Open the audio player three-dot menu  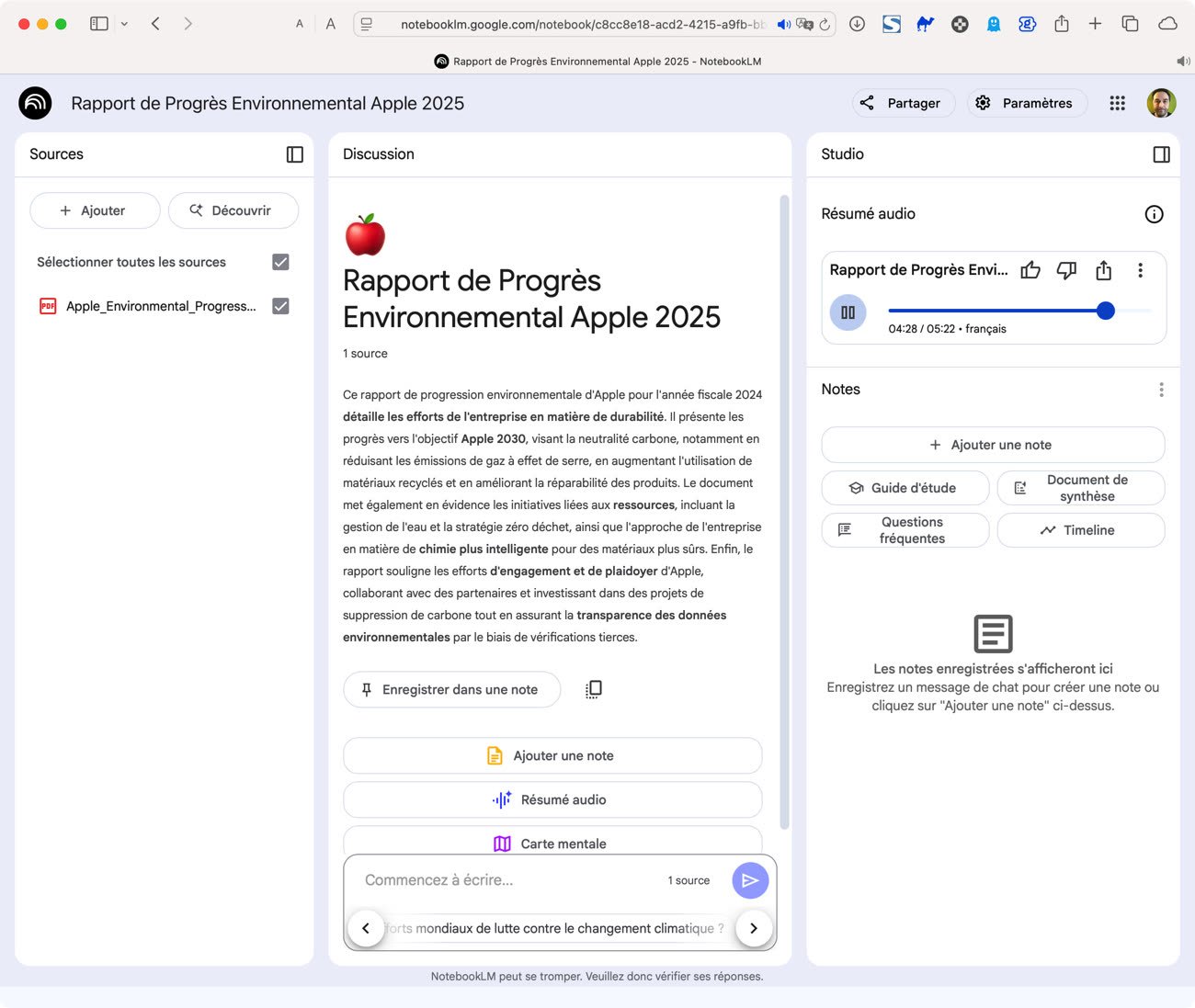pyautogui.click(x=1140, y=270)
